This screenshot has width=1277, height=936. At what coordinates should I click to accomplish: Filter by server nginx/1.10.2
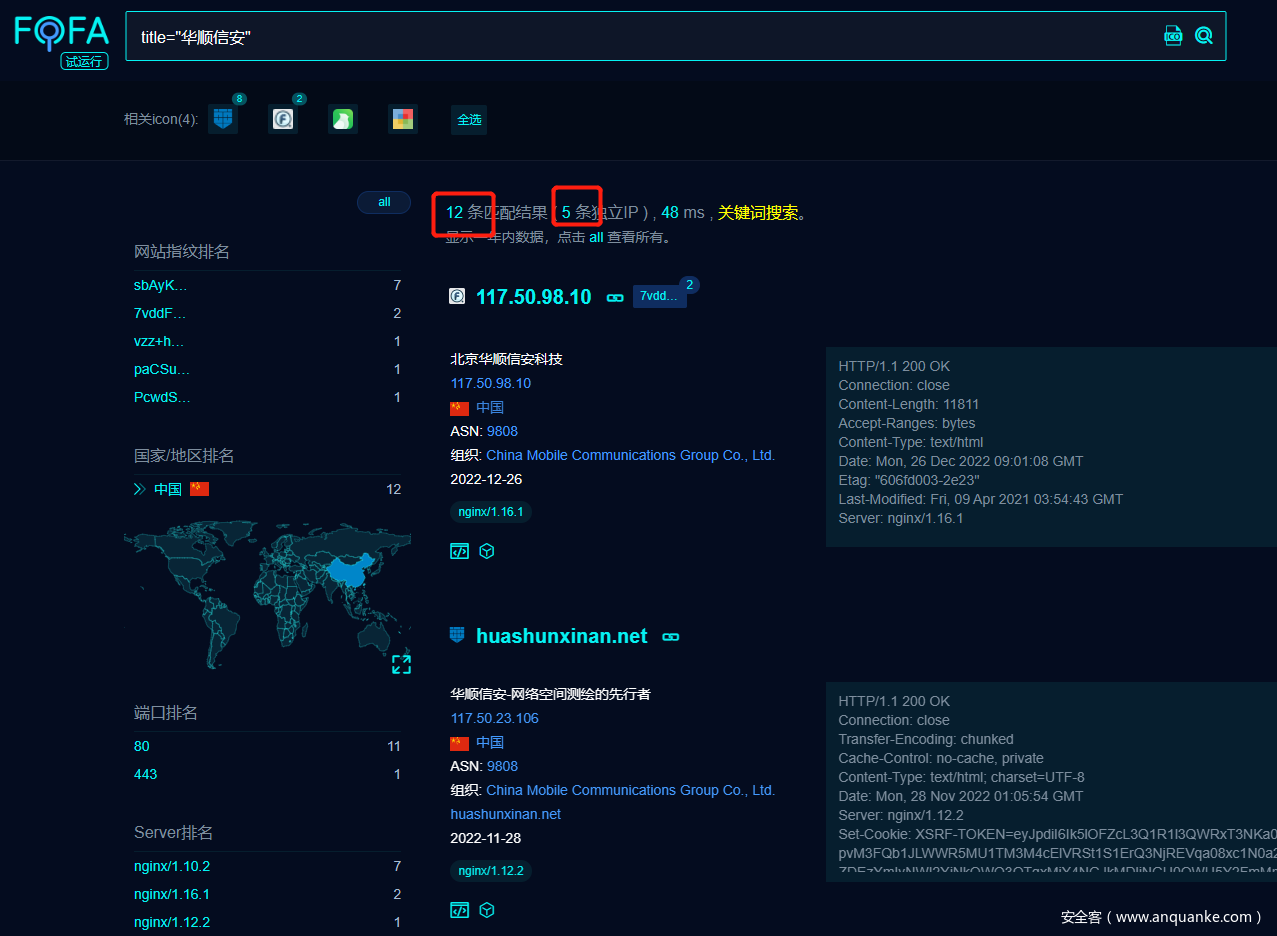tap(172, 866)
